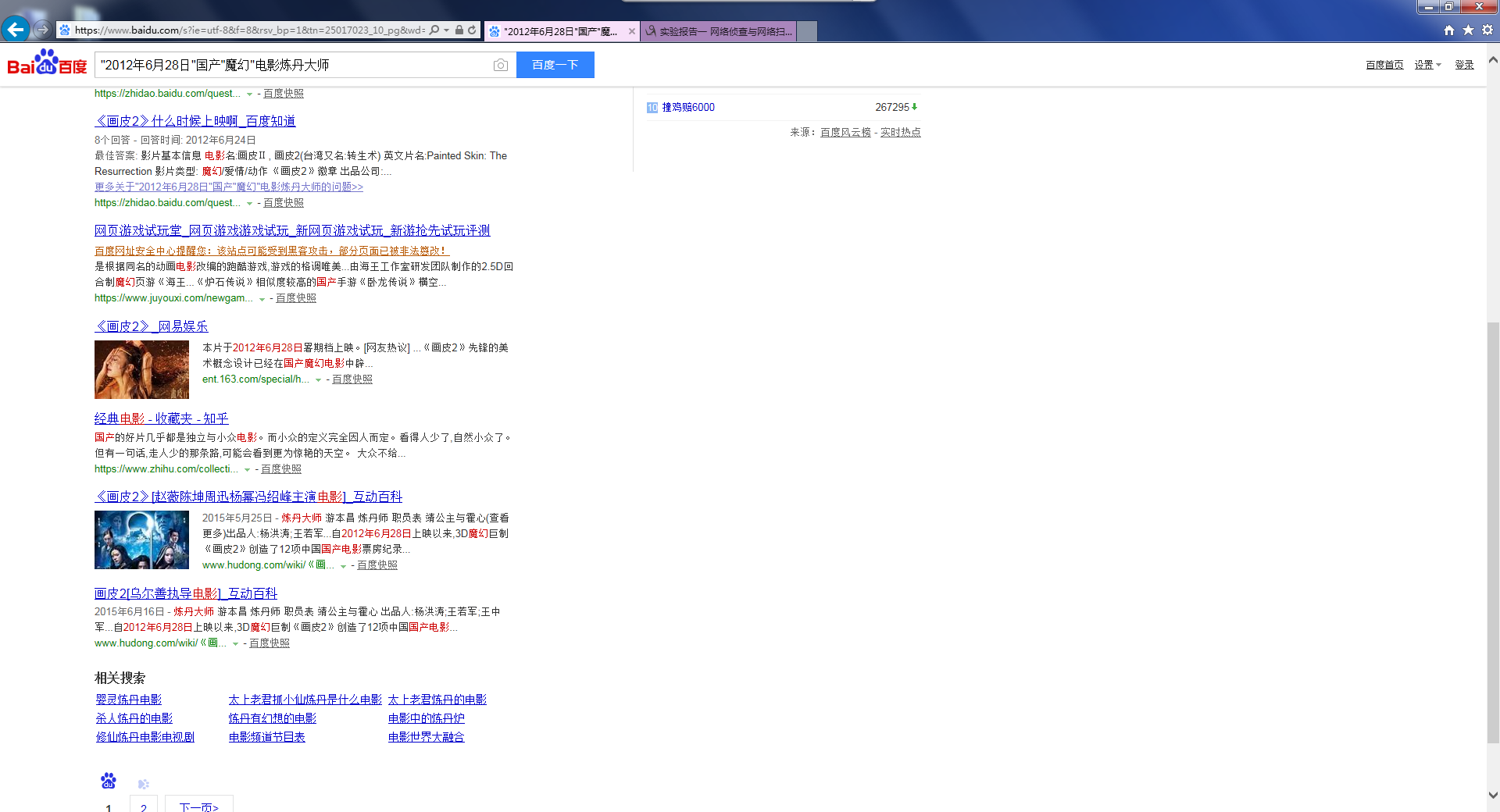The width and height of the screenshot is (1500, 812).
Task: Refresh the page with the reload icon
Action: pyautogui.click(x=472, y=30)
